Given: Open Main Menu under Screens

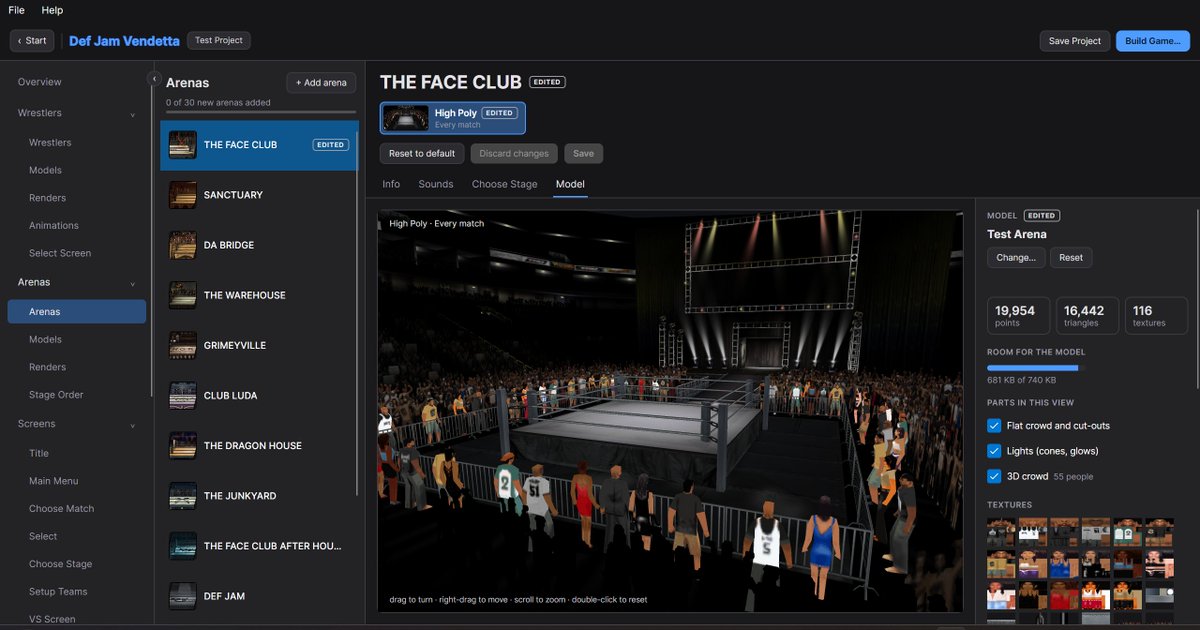Looking at the screenshot, I should pyautogui.click(x=54, y=481).
